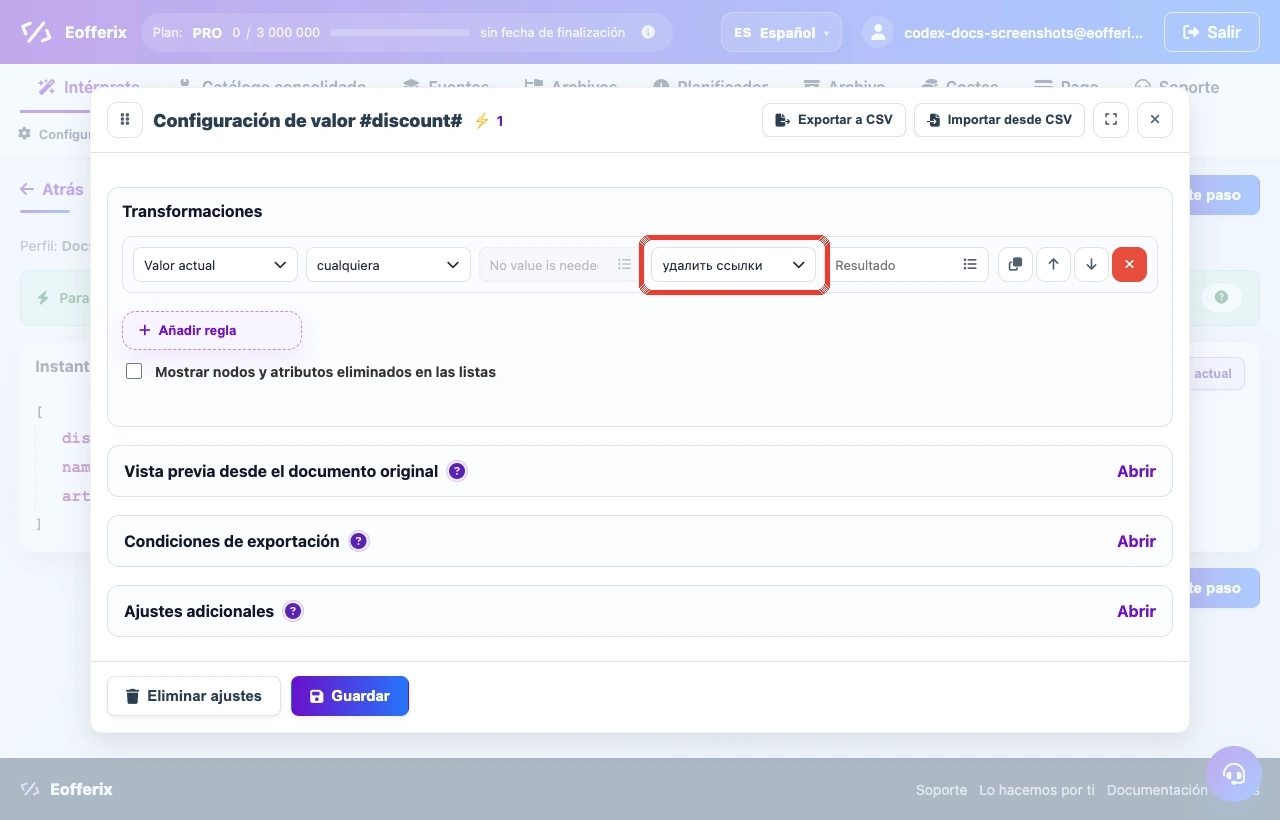Click the plan usage progress bar

[x=400, y=33]
